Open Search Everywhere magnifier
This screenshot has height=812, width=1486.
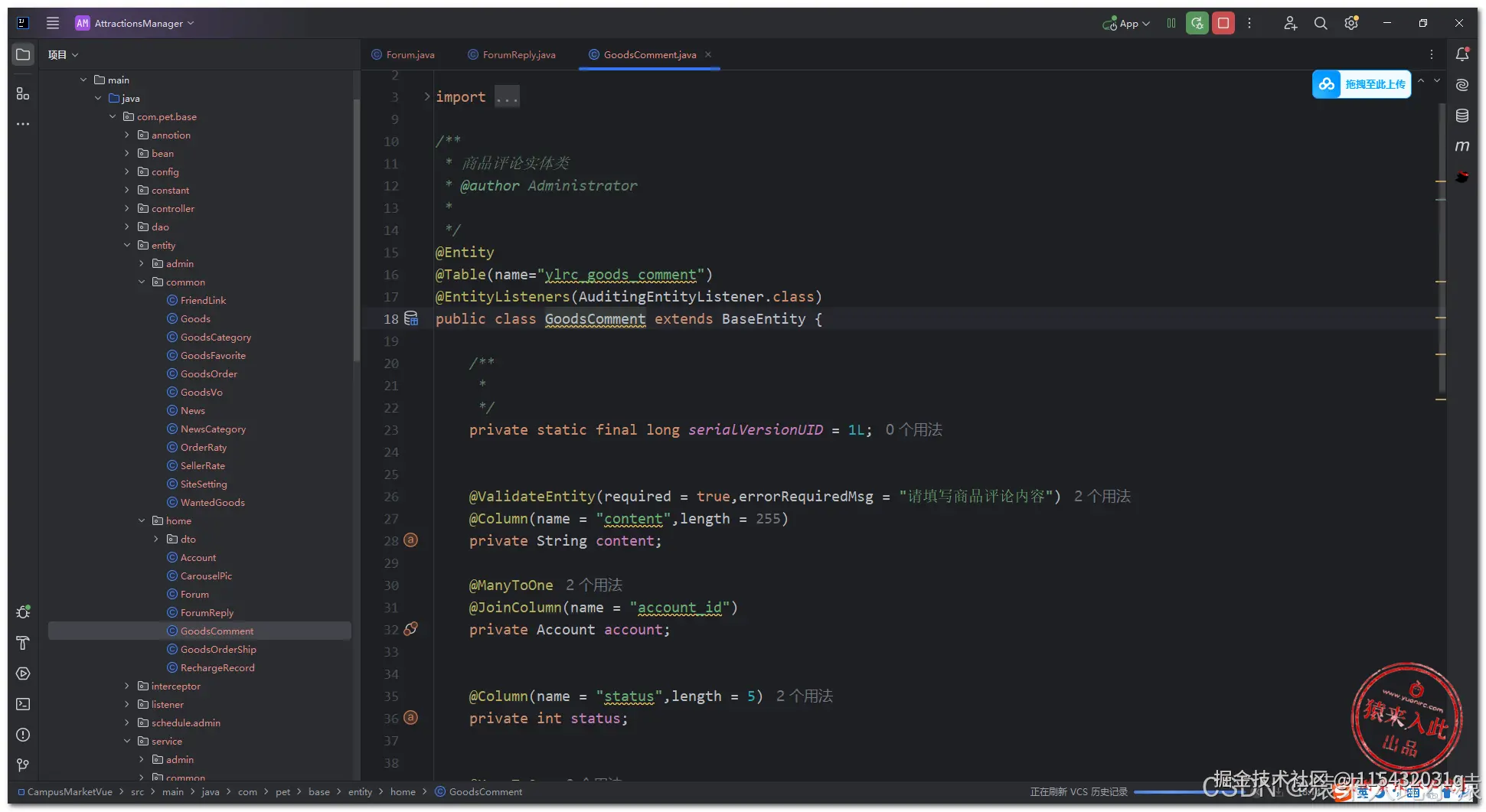(1321, 24)
